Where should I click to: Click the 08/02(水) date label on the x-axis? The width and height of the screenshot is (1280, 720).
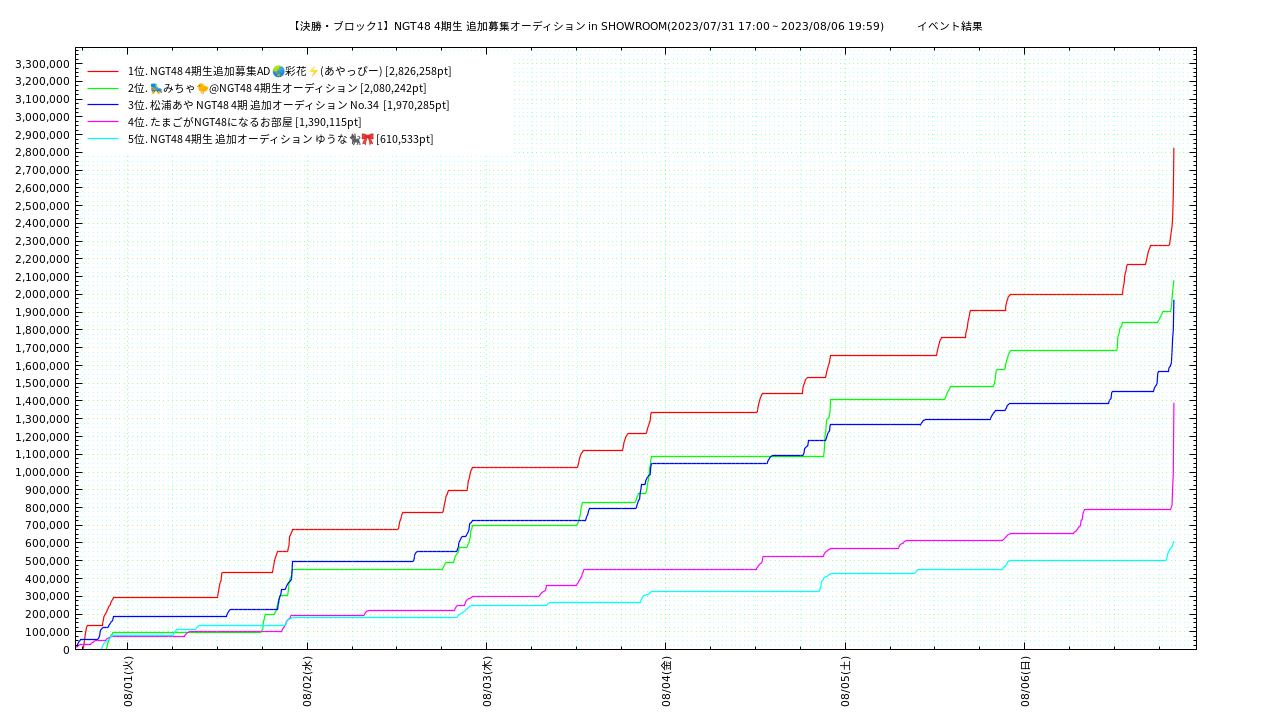point(308,682)
